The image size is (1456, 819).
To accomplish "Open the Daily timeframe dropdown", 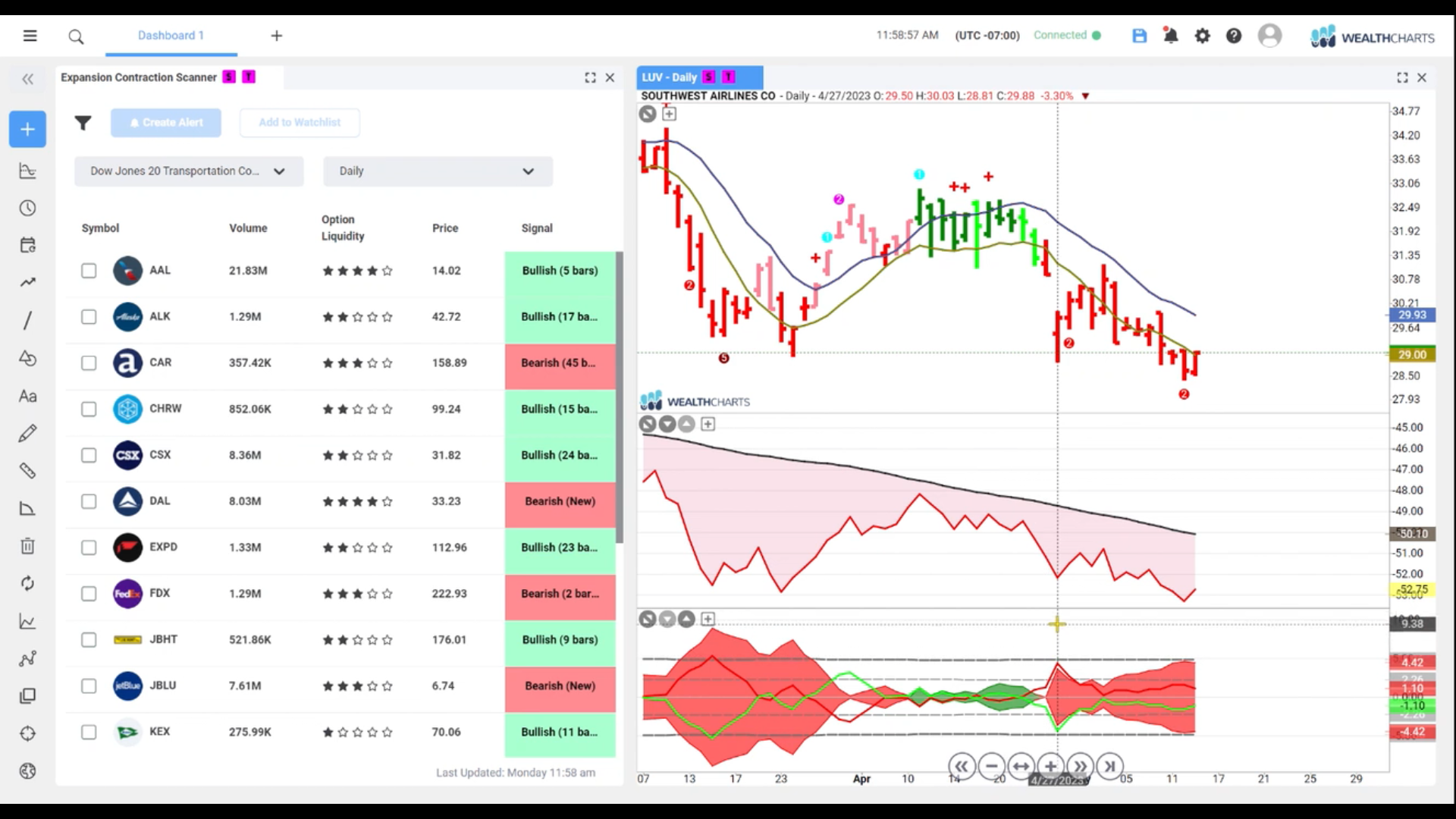I will [x=438, y=171].
